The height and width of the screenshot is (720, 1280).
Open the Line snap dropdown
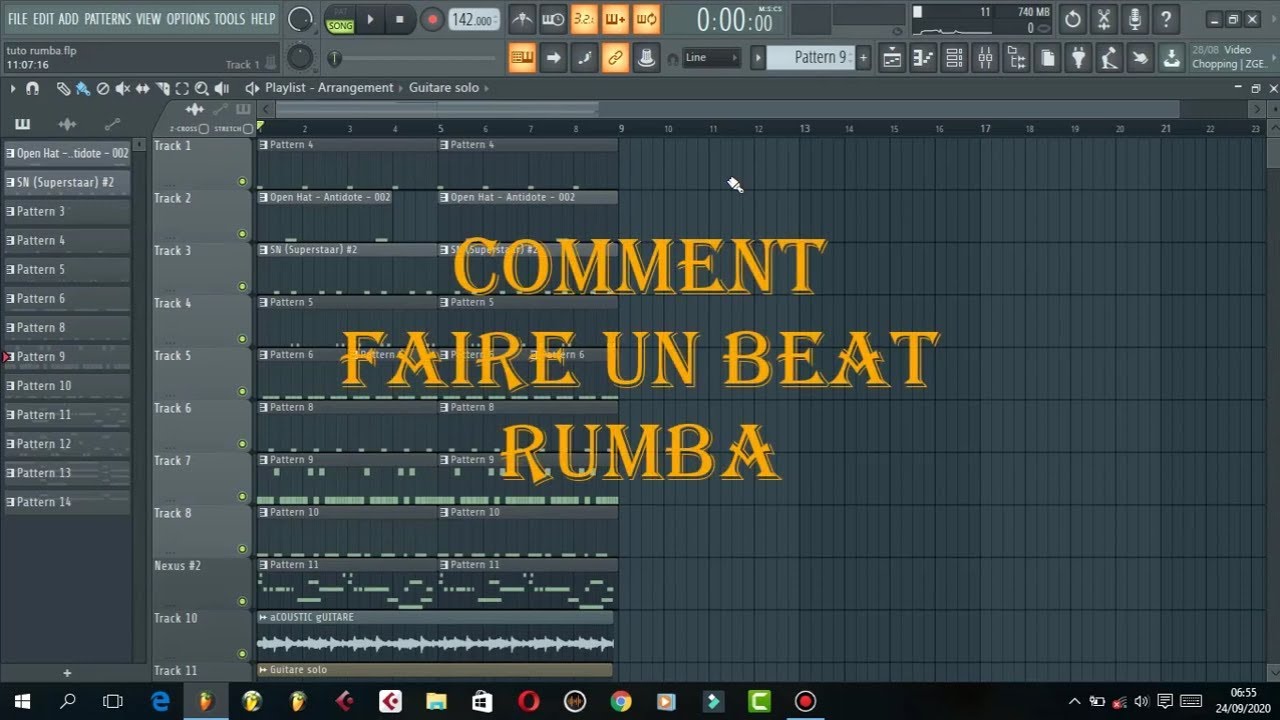tap(711, 58)
